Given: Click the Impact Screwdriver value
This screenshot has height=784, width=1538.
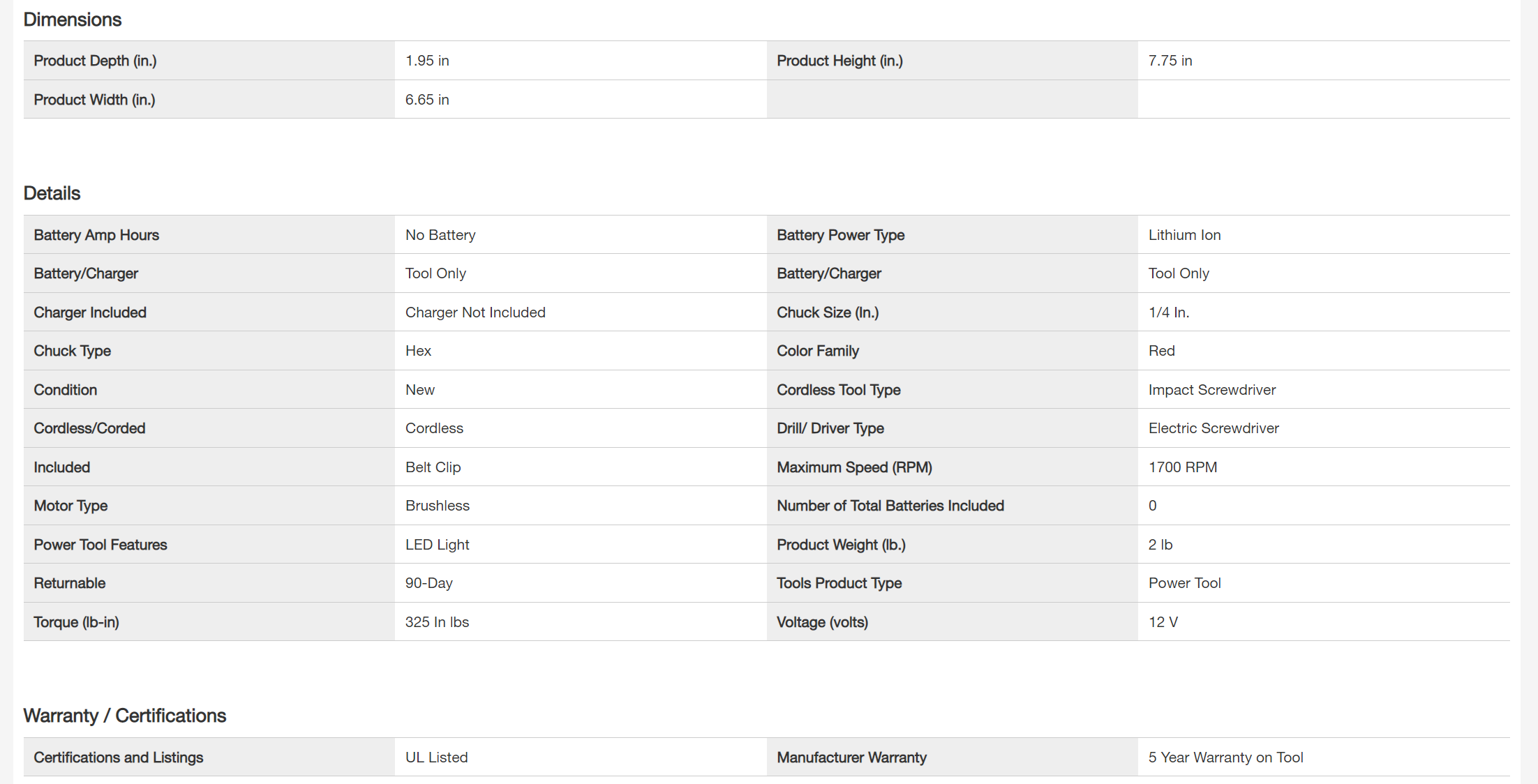Looking at the screenshot, I should [x=1212, y=390].
